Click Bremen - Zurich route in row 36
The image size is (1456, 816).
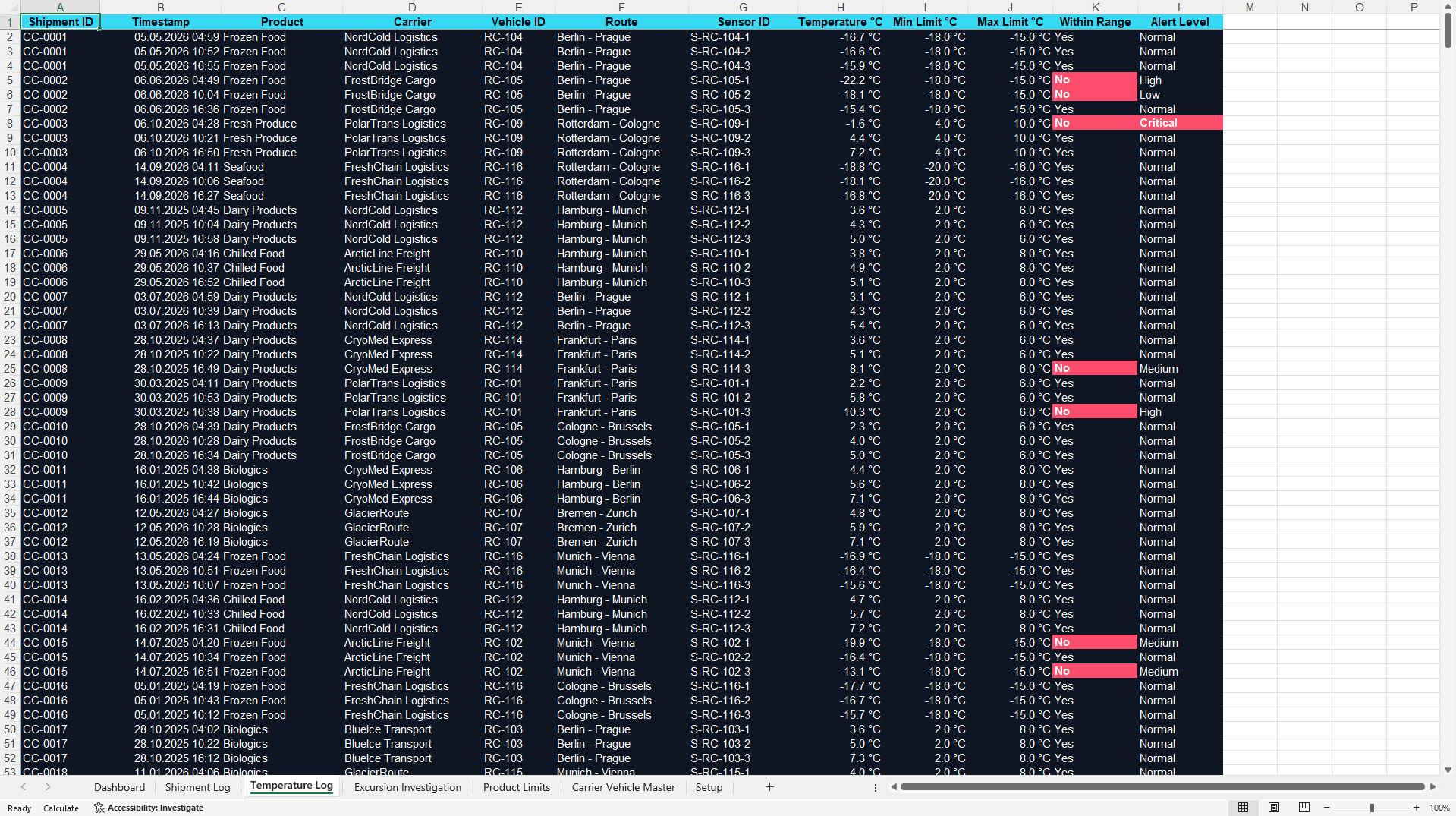[621, 528]
